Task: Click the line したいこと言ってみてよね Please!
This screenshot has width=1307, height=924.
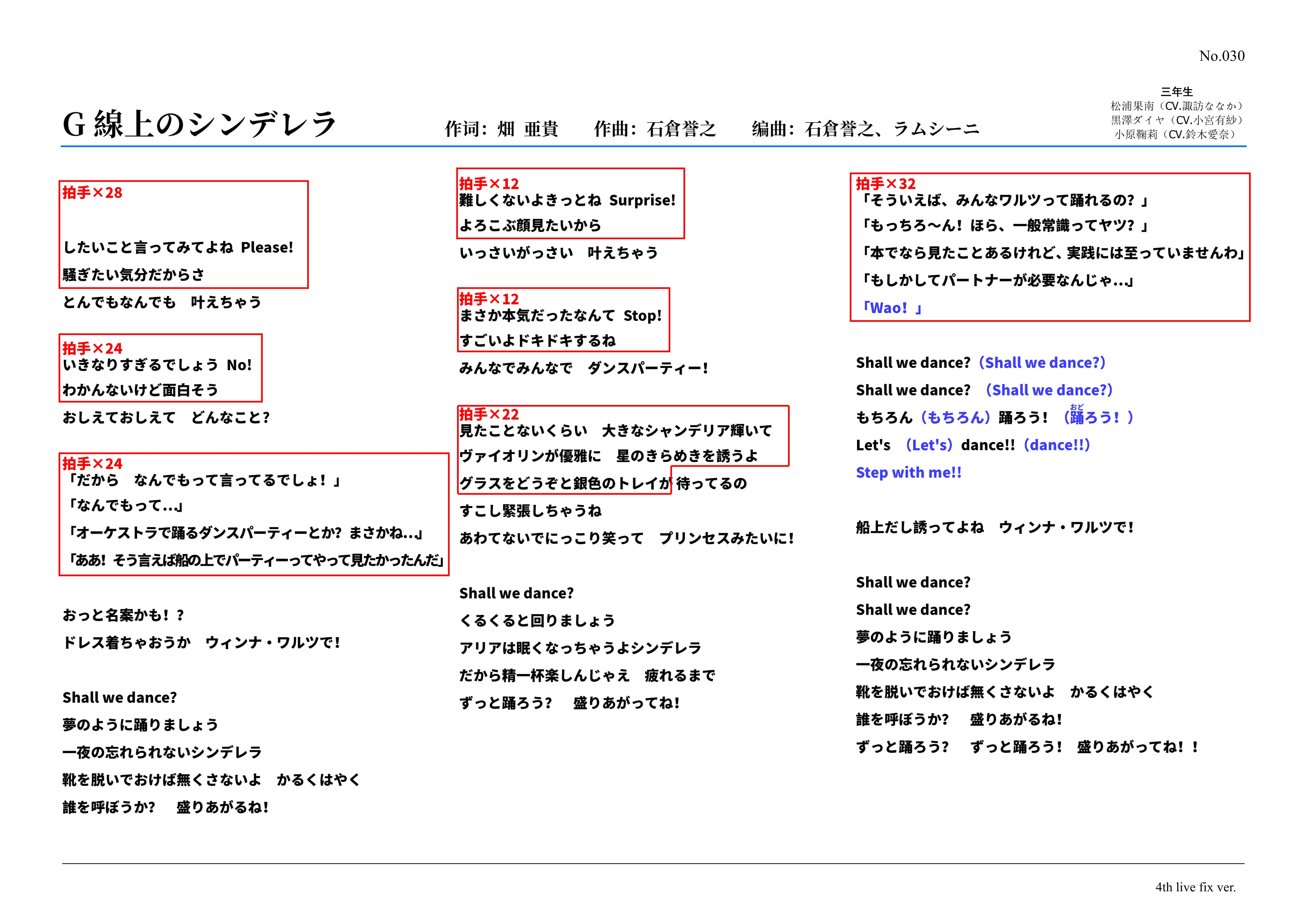Action: 178,248
